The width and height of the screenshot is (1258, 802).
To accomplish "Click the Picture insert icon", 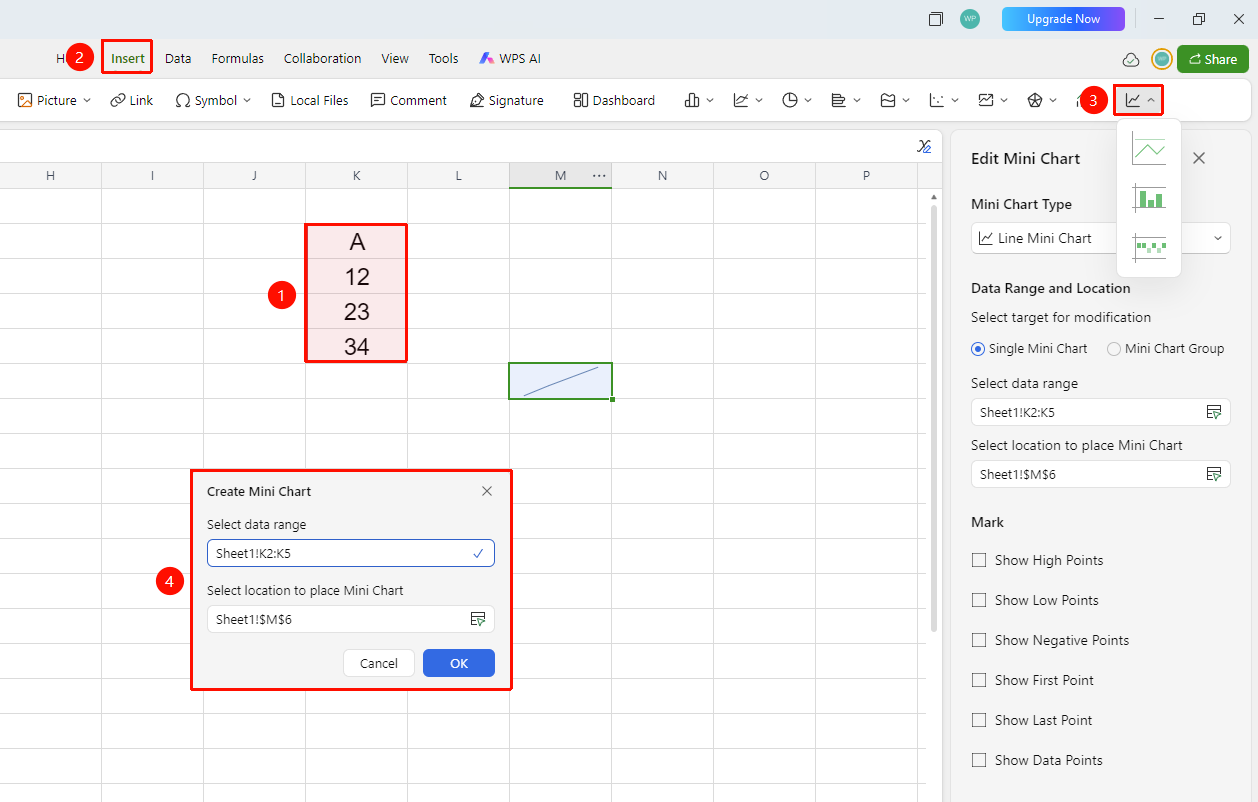I will (26, 100).
